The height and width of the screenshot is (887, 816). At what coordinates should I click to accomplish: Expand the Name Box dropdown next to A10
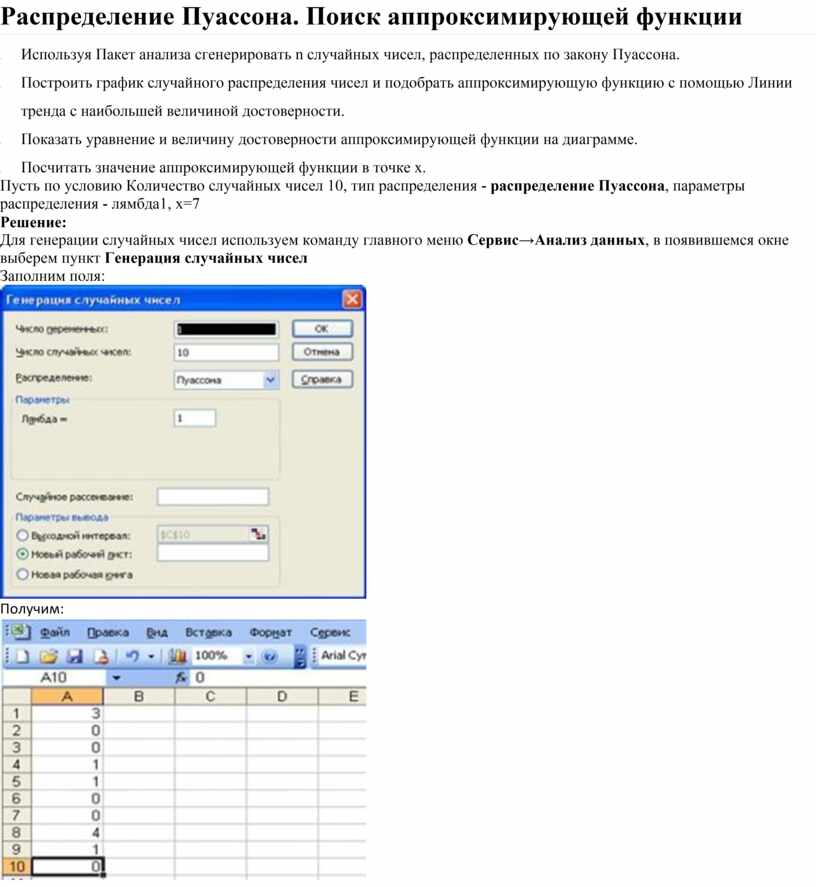(117, 678)
